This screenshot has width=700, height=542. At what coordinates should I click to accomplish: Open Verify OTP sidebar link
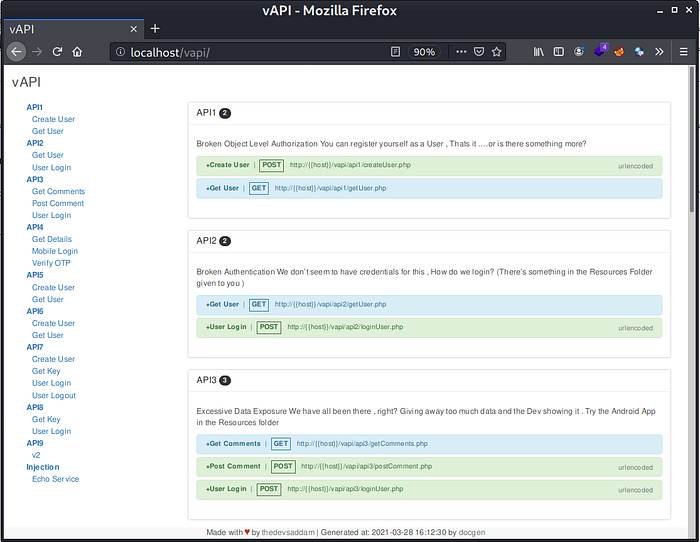51,263
